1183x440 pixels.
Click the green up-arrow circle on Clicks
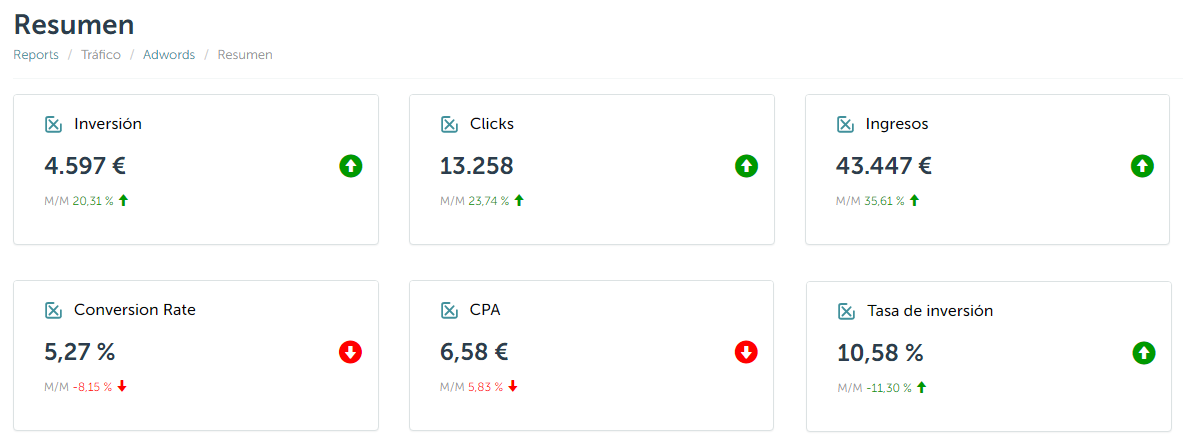(x=746, y=166)
